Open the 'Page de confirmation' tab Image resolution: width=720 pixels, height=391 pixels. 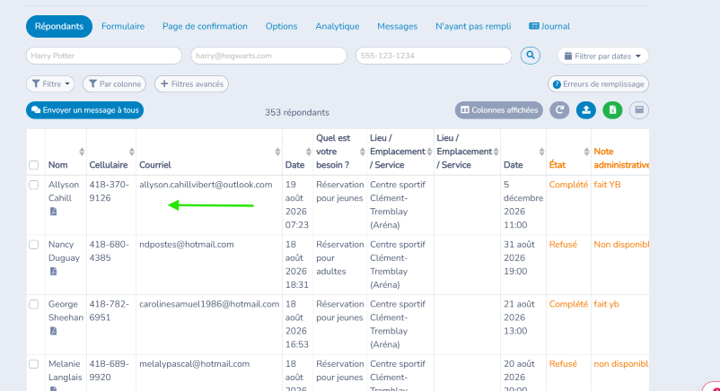205,27
